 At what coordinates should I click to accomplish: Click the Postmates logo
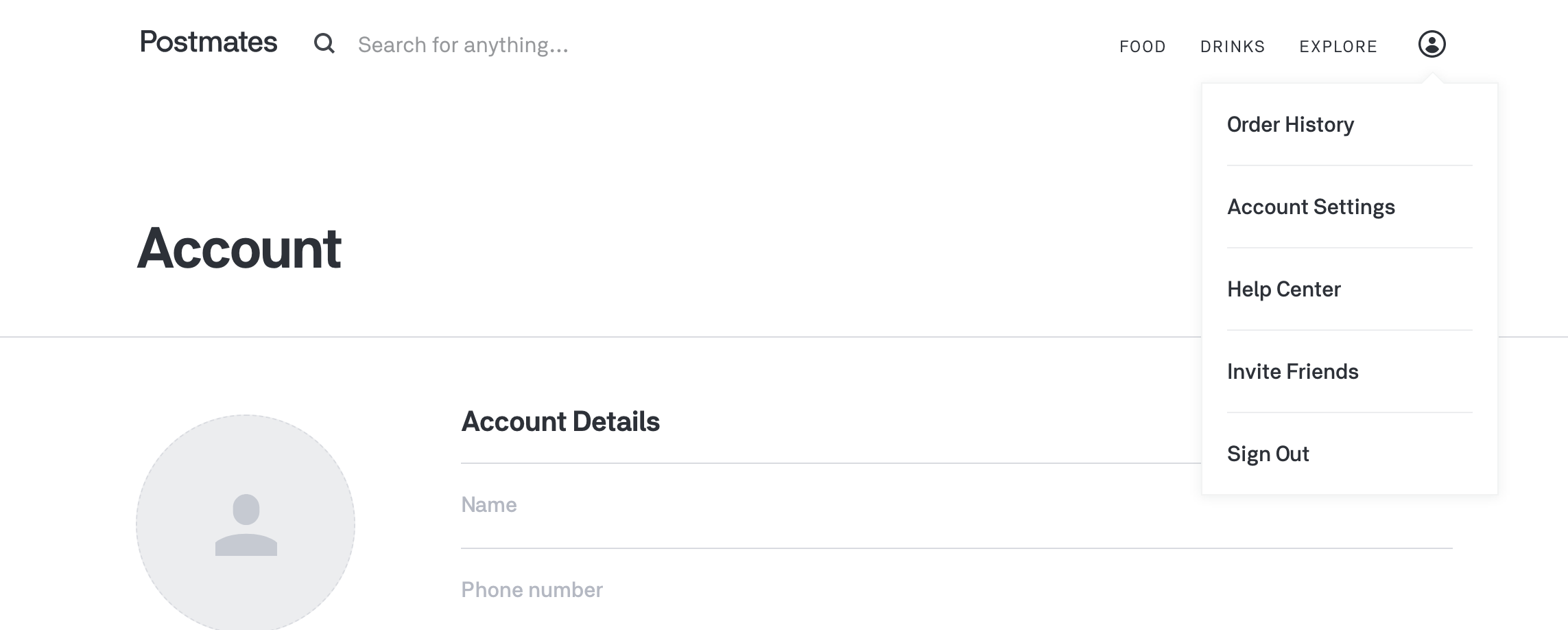point(209,43)
